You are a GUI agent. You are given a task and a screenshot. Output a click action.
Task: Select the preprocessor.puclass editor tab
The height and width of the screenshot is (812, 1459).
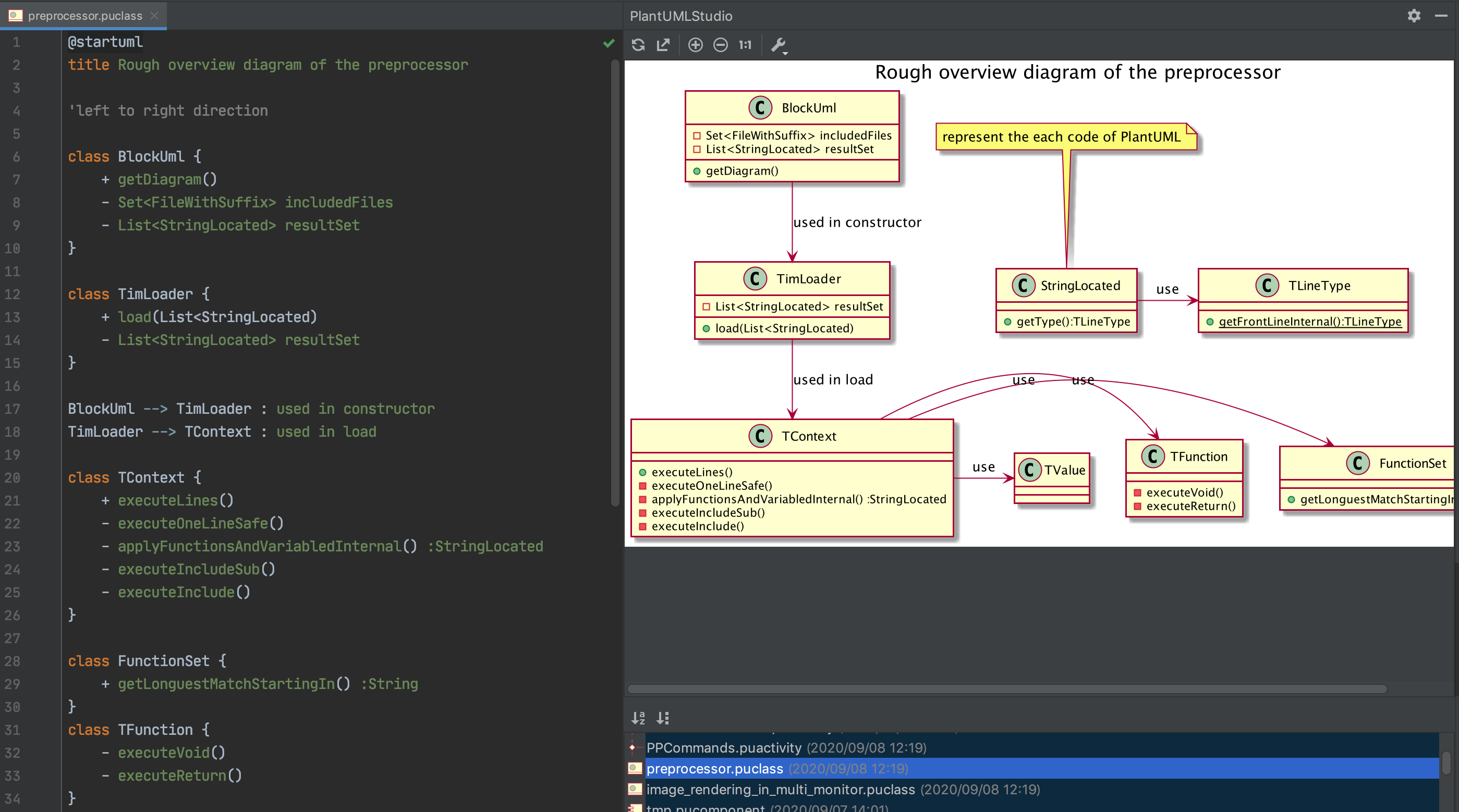tap(85, 16)
